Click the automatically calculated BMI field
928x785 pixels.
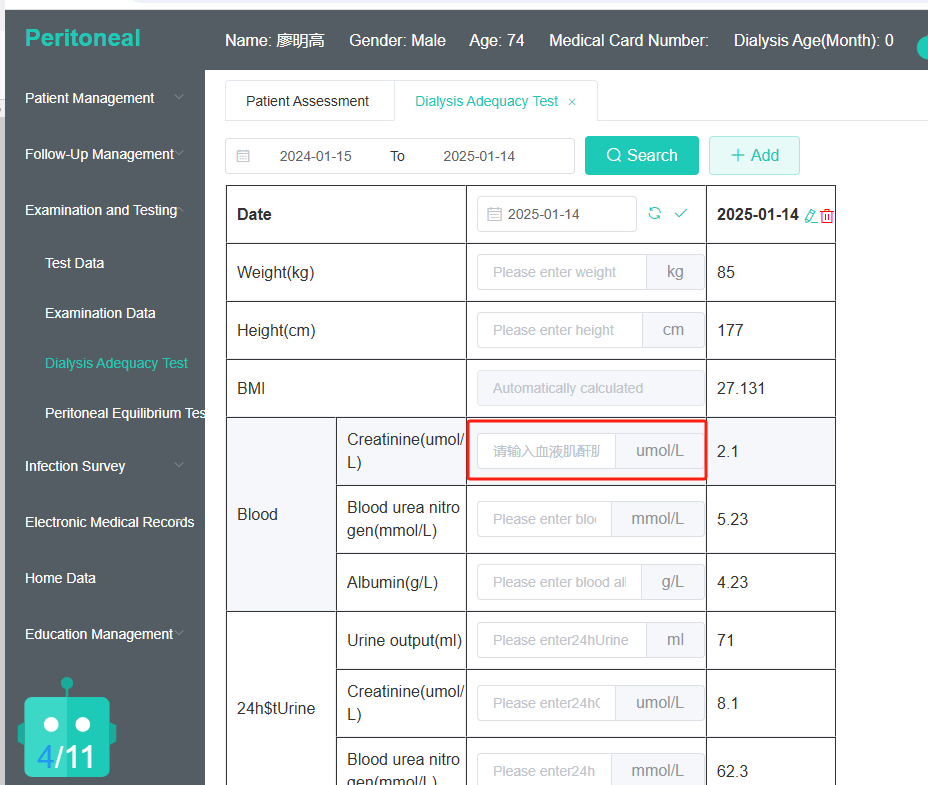(591, 388)
